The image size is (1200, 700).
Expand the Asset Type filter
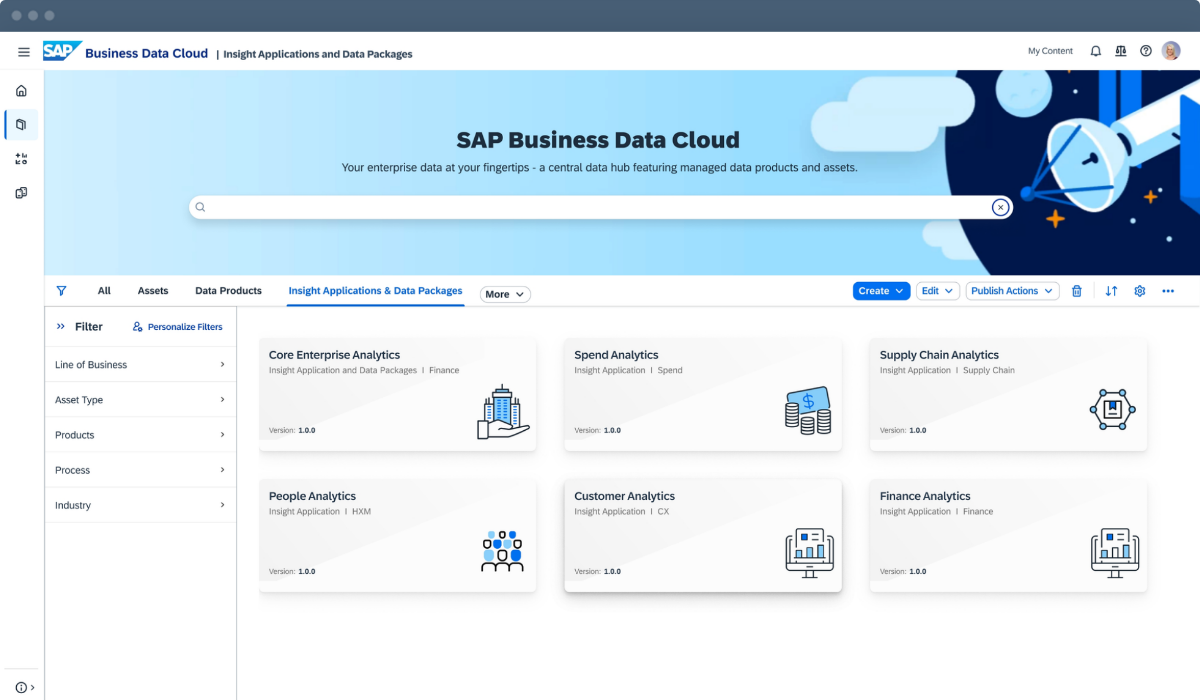pos(140,400)
